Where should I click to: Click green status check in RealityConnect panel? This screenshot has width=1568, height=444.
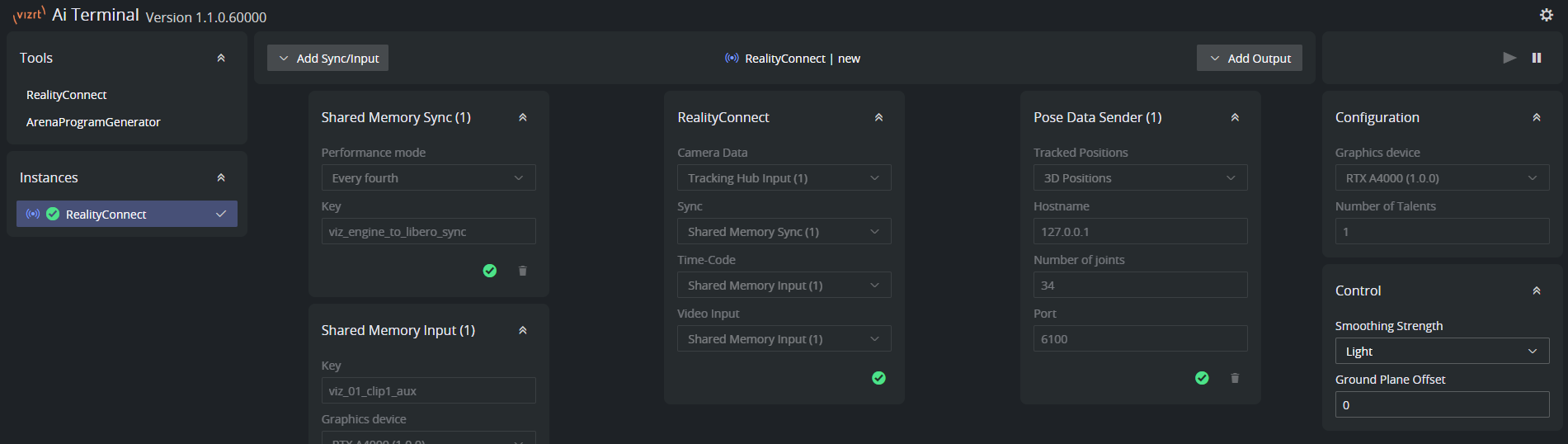tap(878, 378)
